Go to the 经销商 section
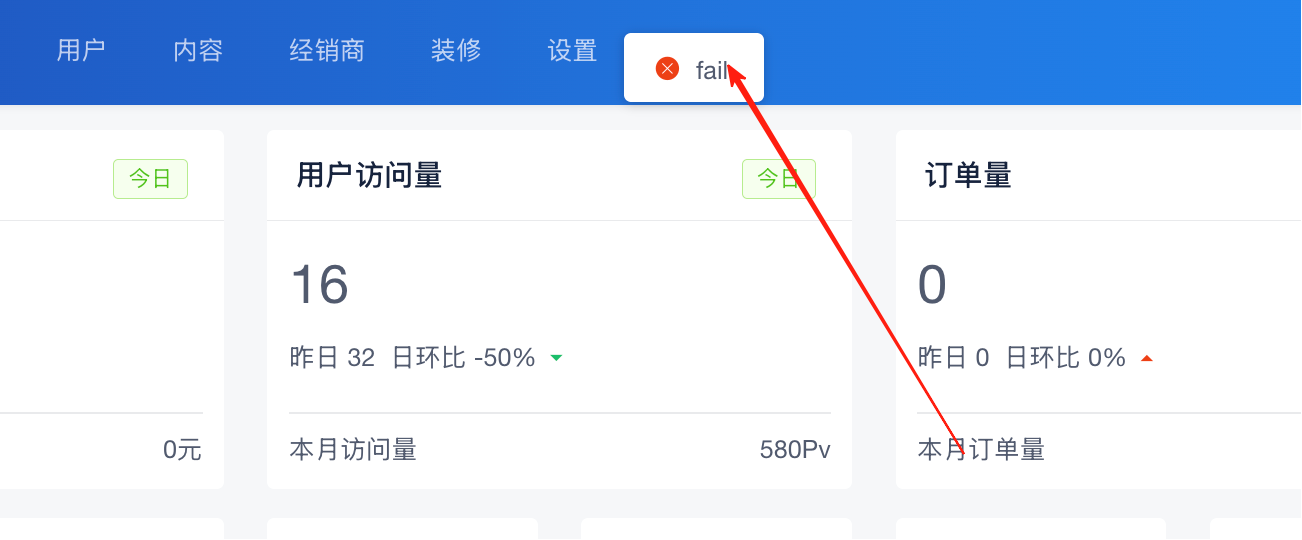This screenshot has height=540, width=1302. tap(327, 50)
